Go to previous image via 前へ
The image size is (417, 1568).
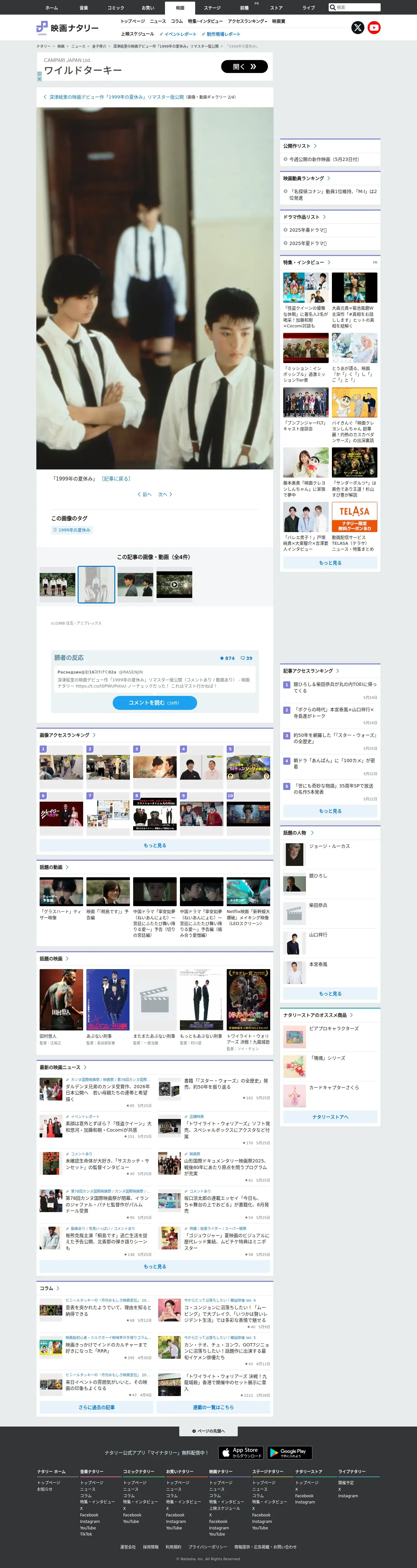coord(145,494)
